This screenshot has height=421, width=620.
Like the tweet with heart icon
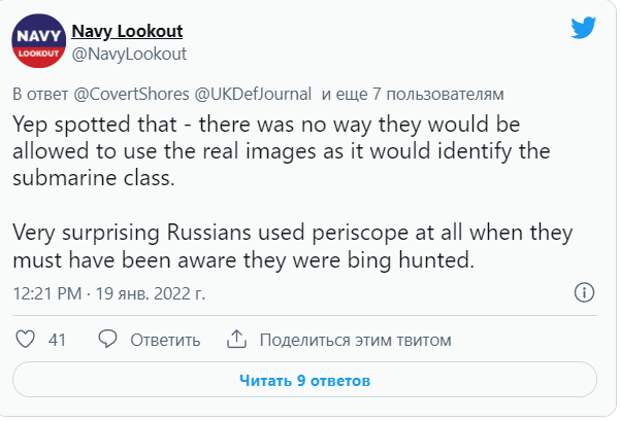(x=25, y=339)
